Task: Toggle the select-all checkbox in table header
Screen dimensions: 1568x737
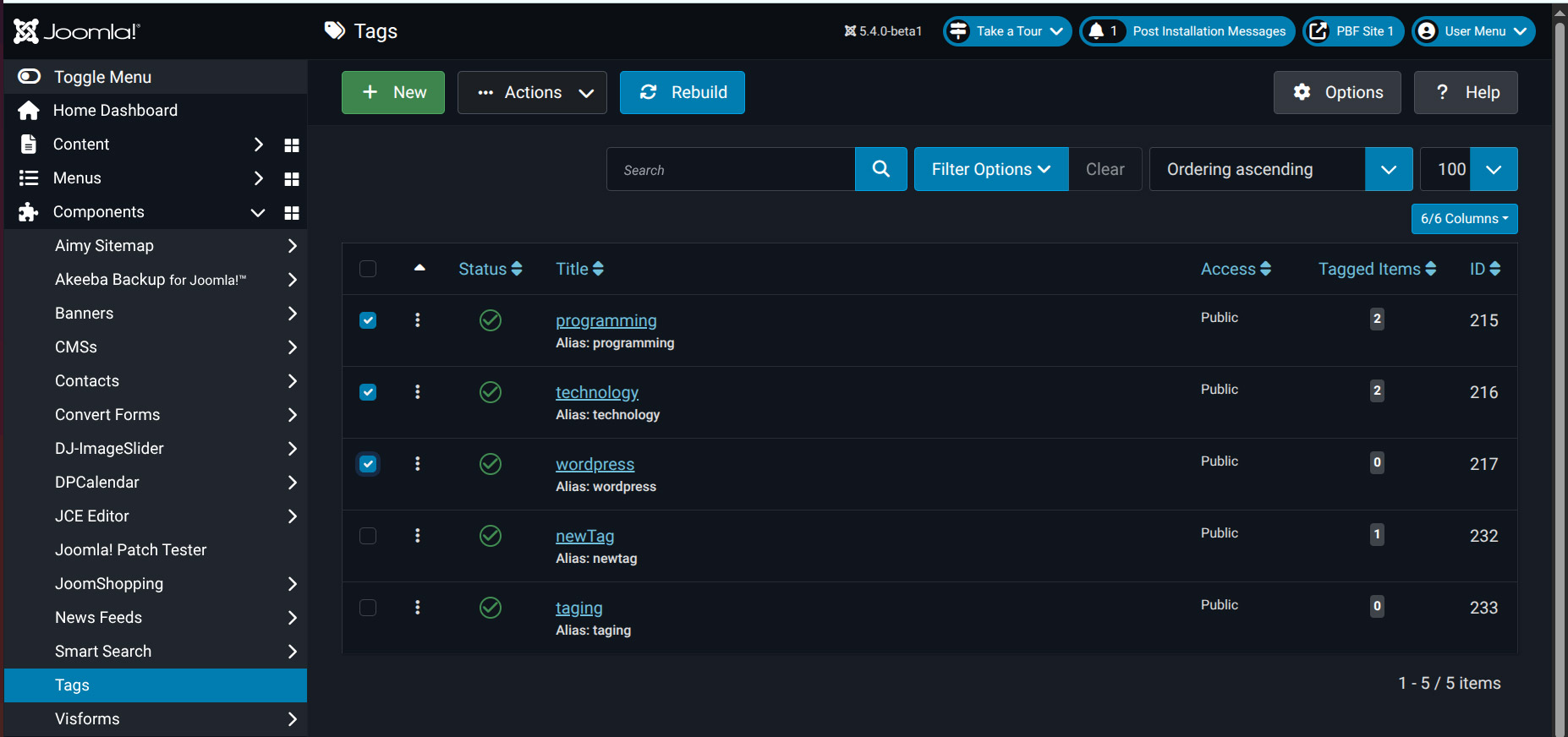Action: click(x=368, y=269)
